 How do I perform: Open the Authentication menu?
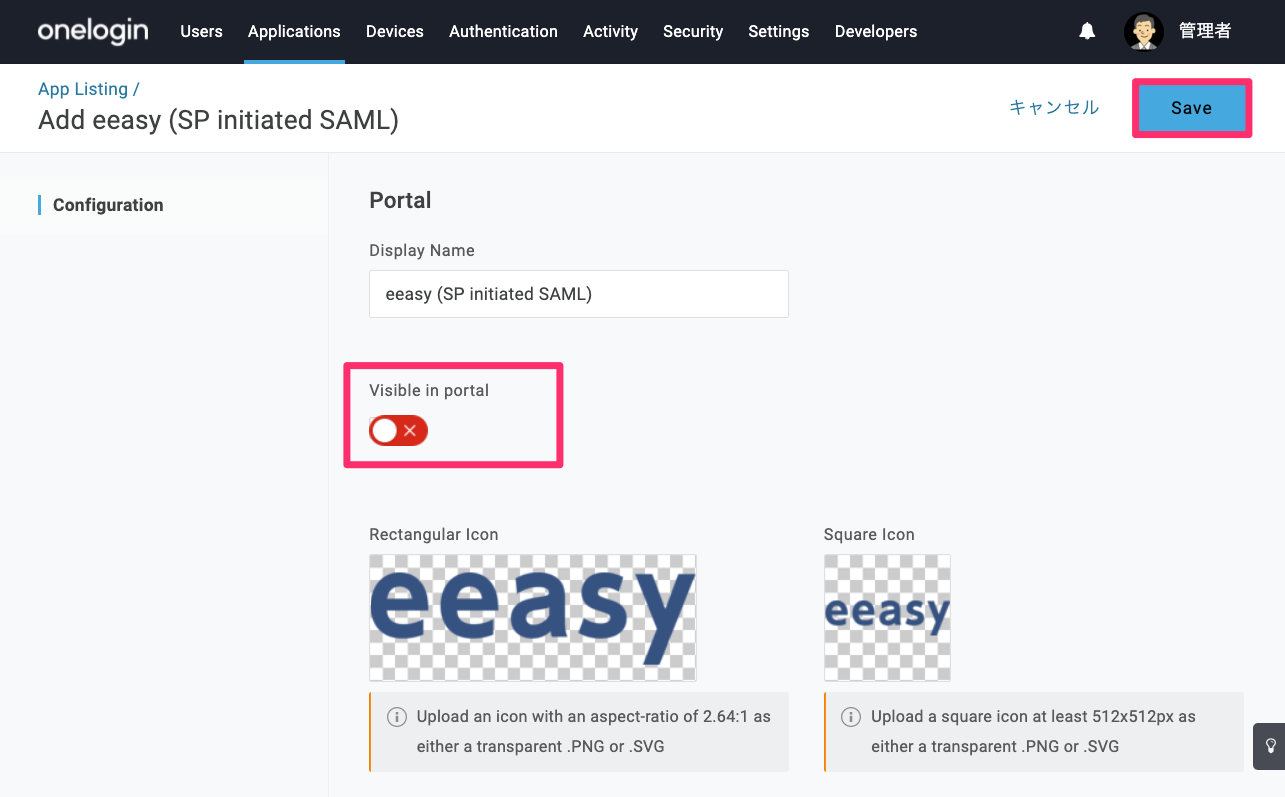coord(503,32)
